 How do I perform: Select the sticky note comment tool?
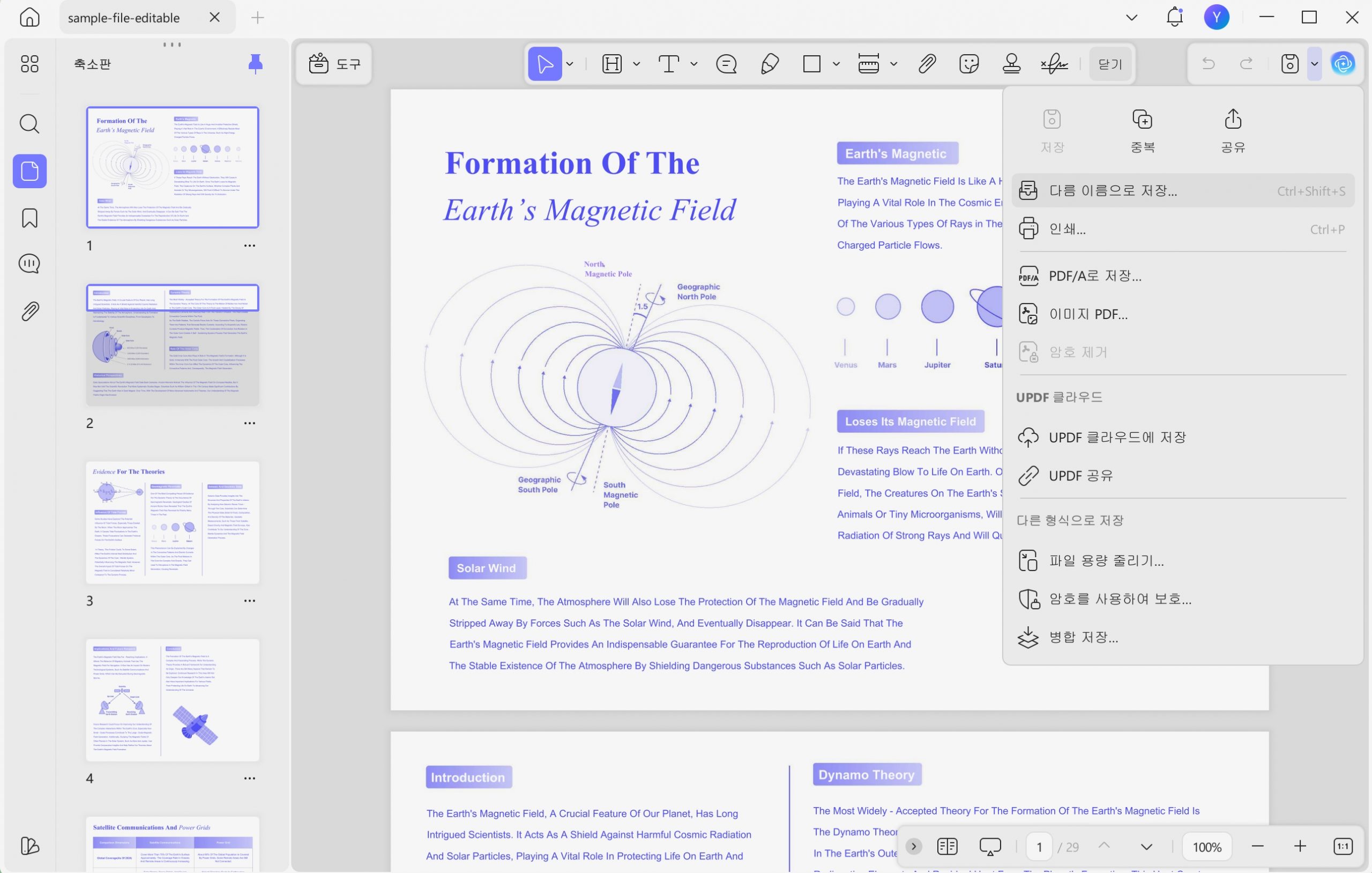tap(726, 63)
